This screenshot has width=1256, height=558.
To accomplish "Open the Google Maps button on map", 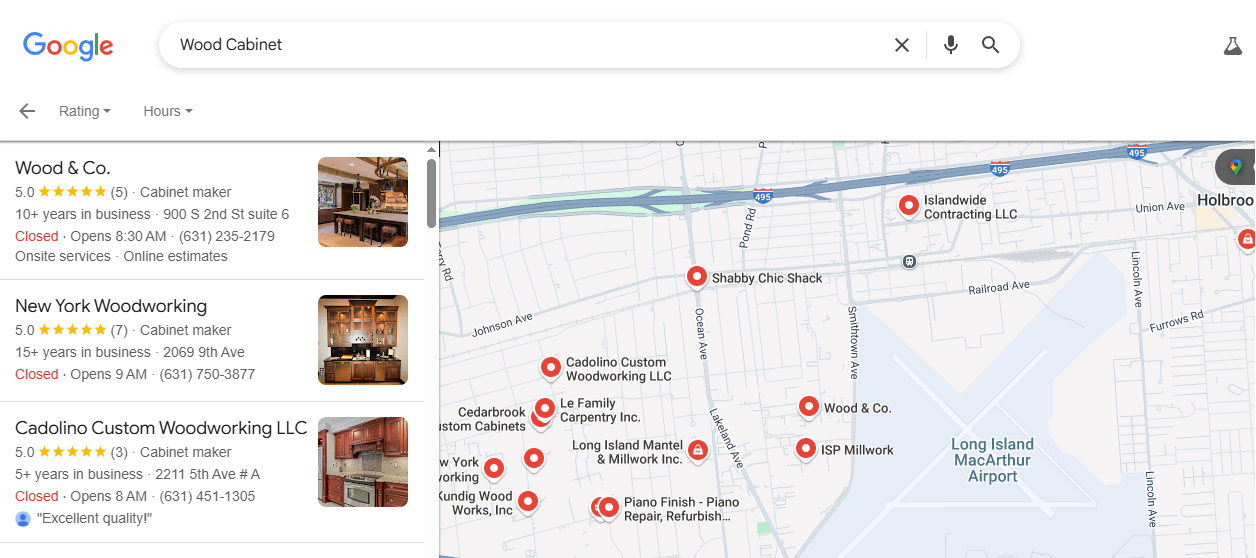I will 1236,167.
